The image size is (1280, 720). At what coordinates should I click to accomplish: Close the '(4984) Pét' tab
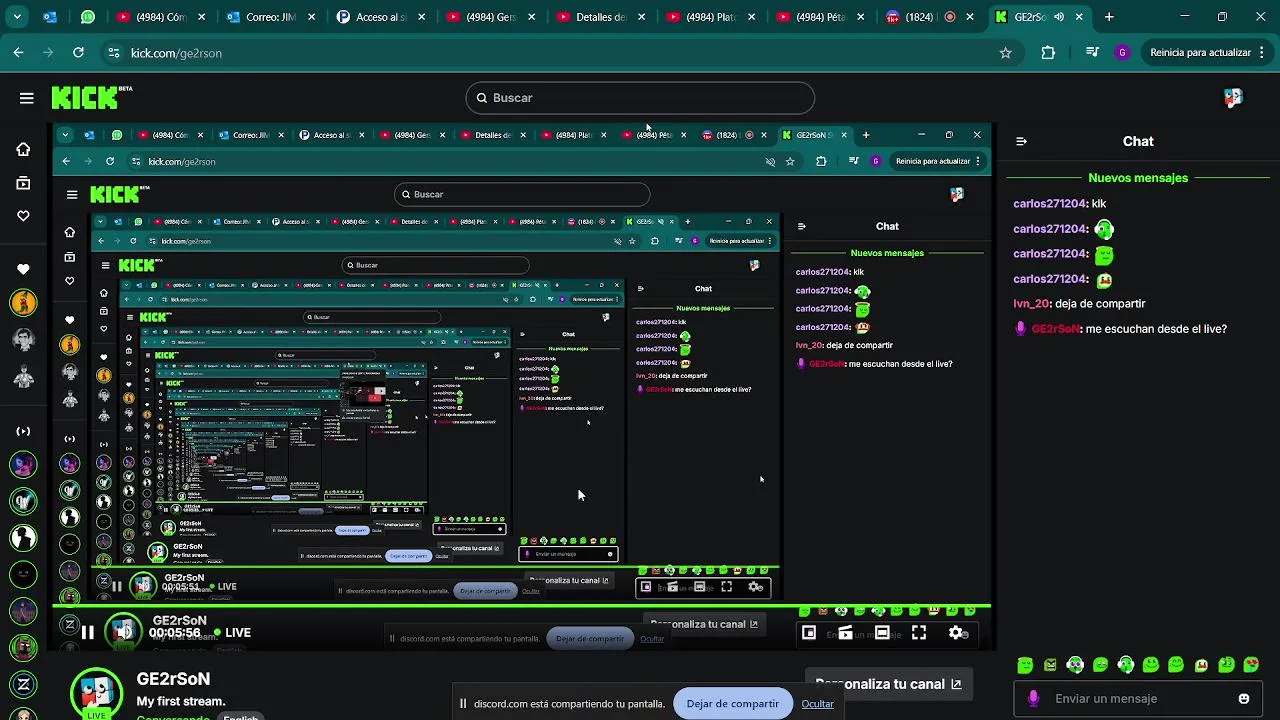pyautogui.click(x=860, y=17)
